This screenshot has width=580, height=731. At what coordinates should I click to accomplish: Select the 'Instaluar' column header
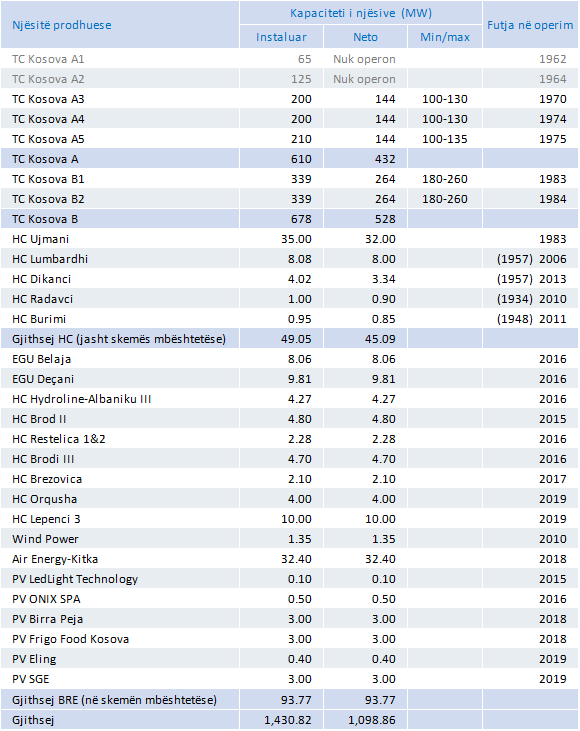[x=281, y=37]
